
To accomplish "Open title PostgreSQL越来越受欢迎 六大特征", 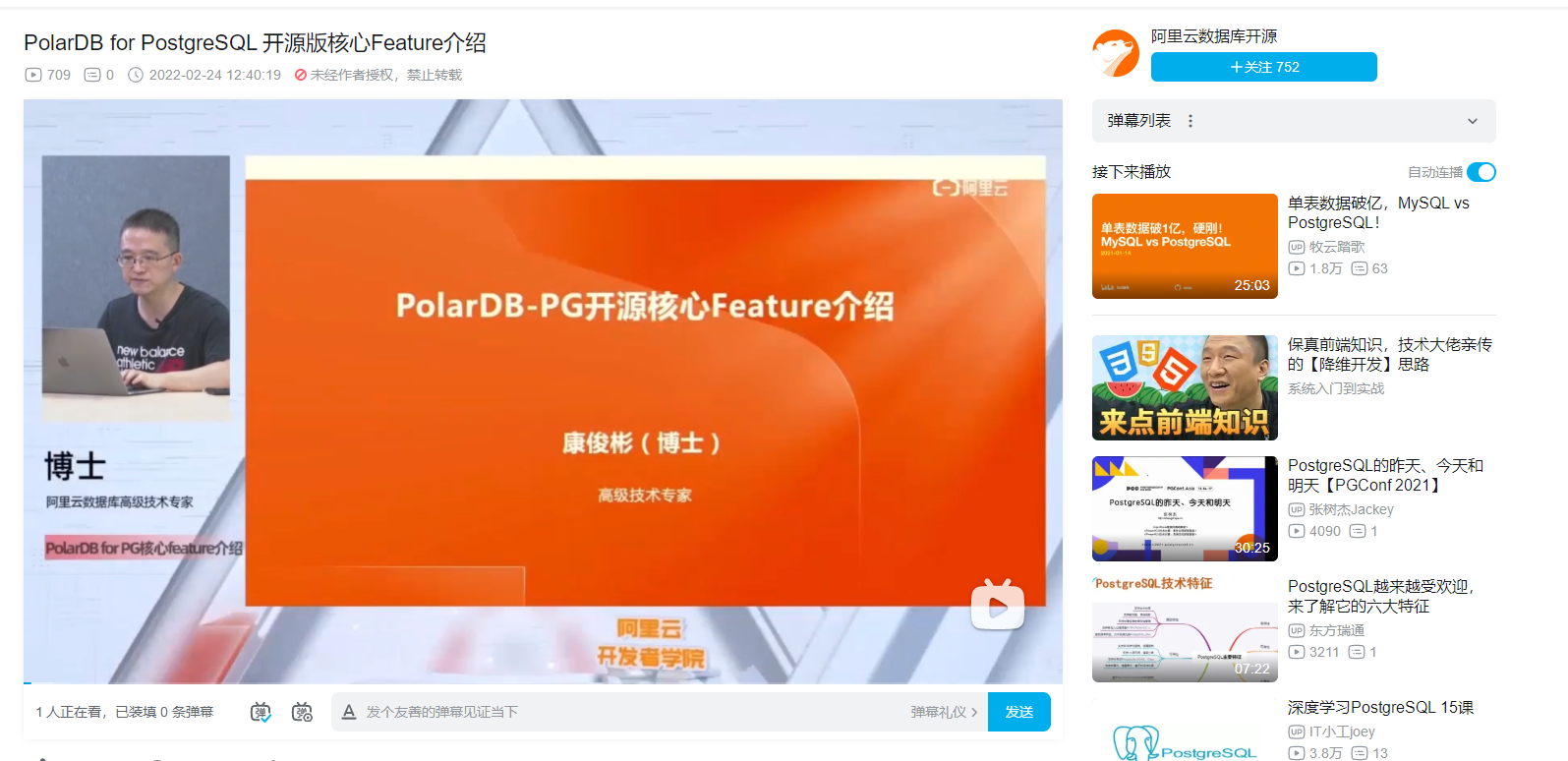I will click(x=1381, y=596).
